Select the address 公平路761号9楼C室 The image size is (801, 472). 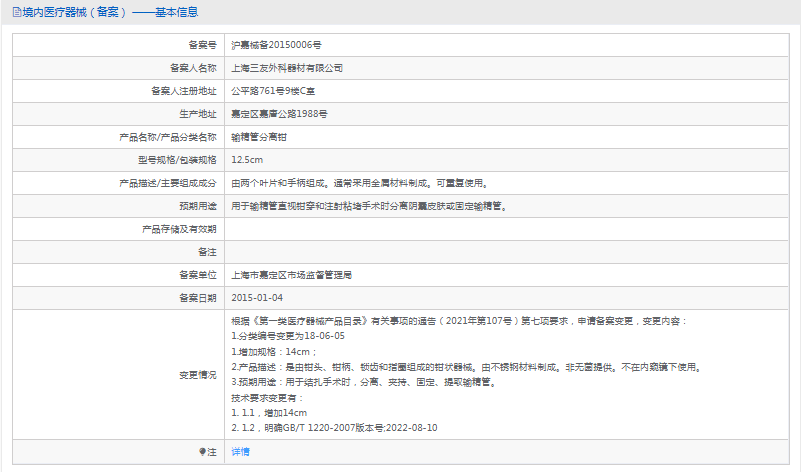pos(273,91)
